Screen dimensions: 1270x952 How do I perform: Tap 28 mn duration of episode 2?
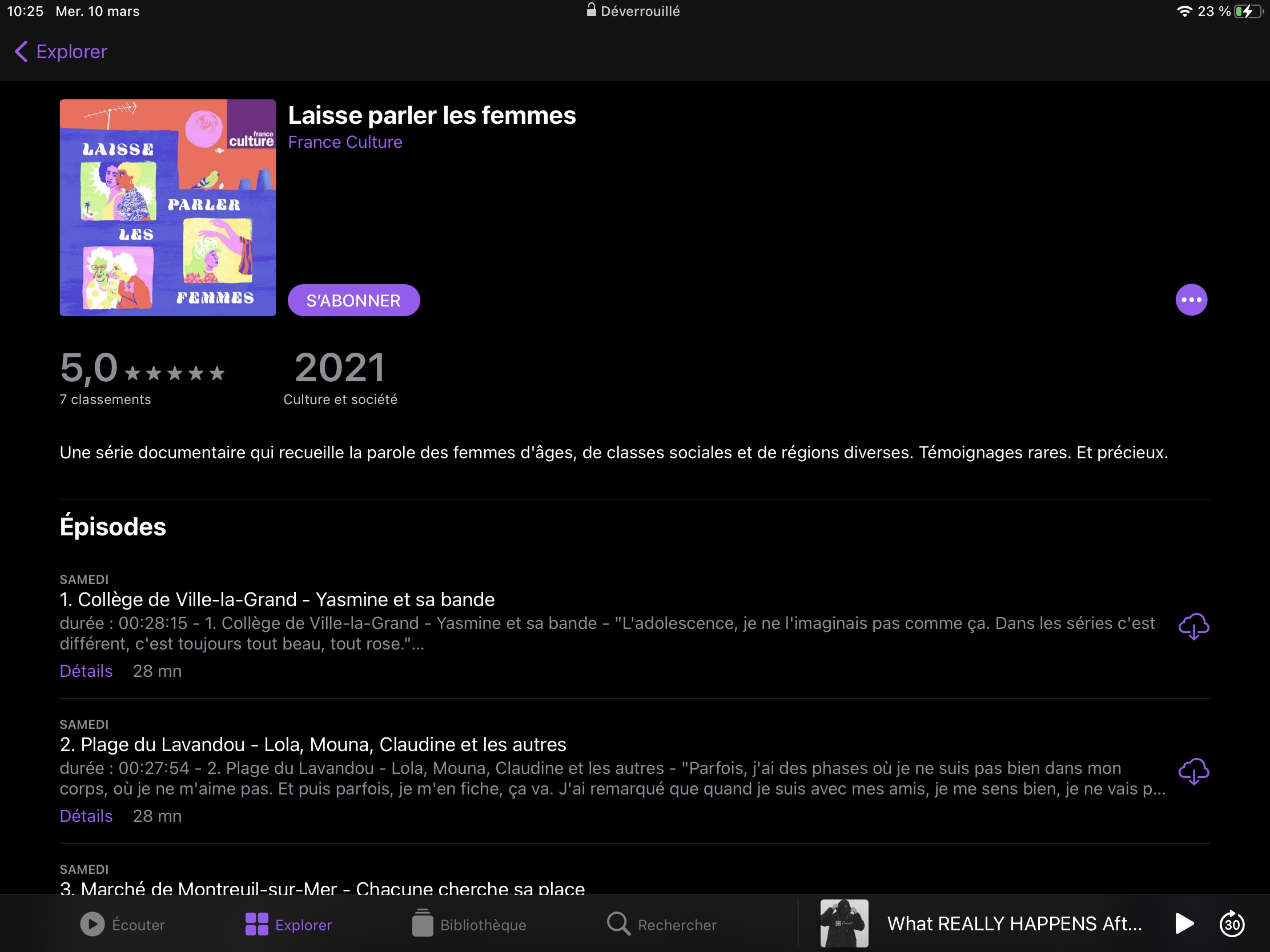(157, 816)
